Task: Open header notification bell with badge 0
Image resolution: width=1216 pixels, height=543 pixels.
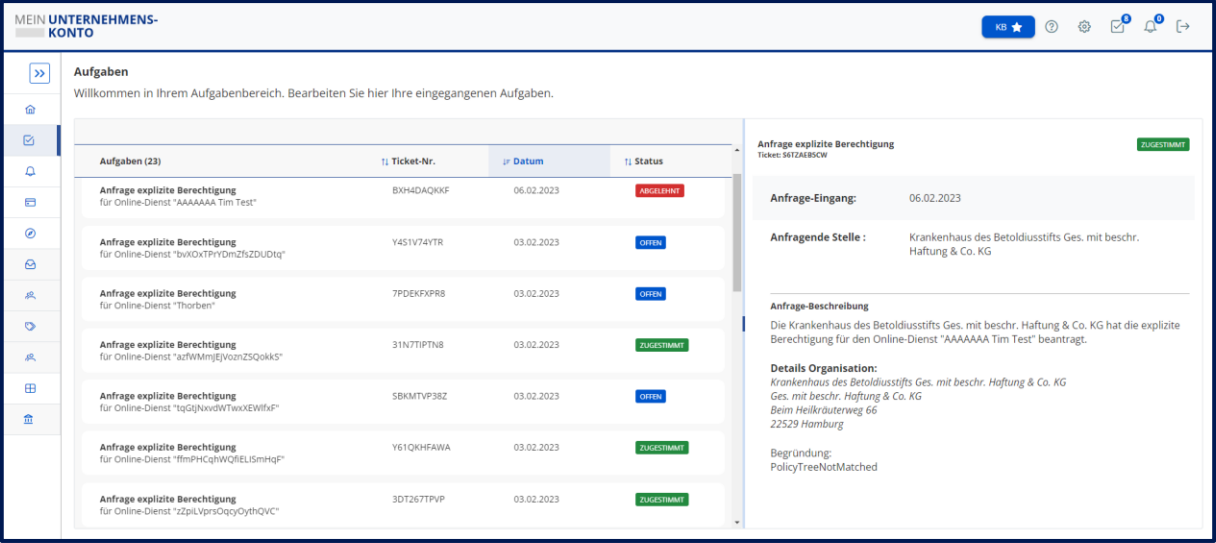Action: [1152, 26]
